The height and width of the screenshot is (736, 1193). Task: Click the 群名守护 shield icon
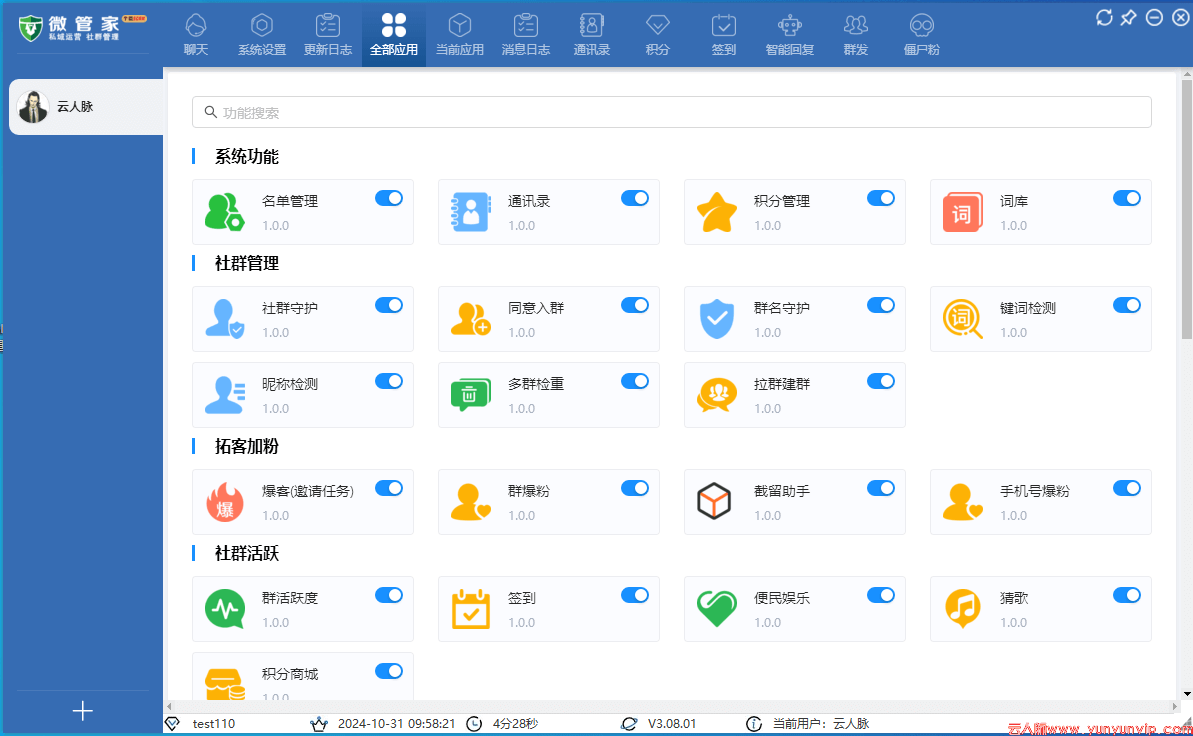(x=717, y=318)
